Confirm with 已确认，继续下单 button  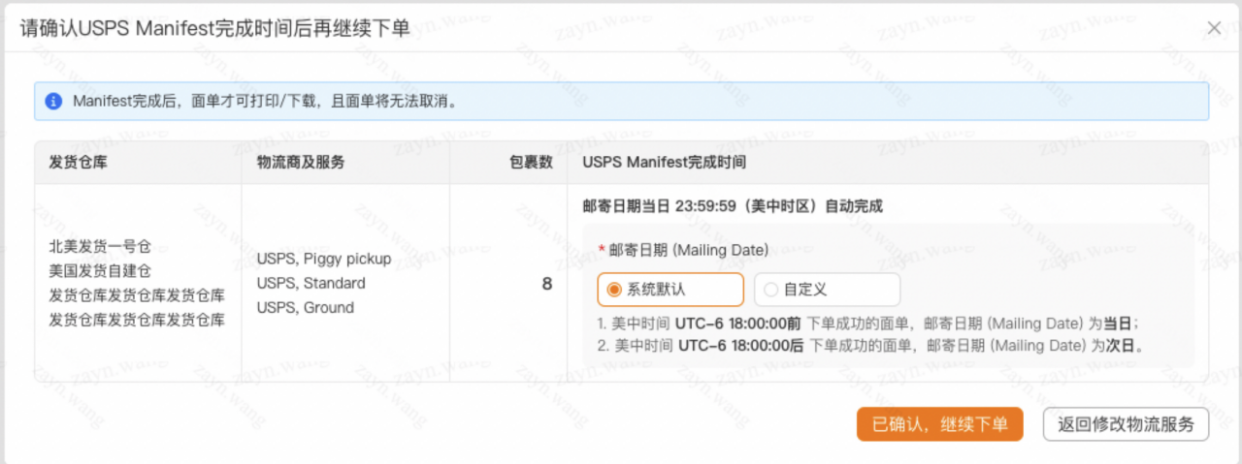pos(940,424)
